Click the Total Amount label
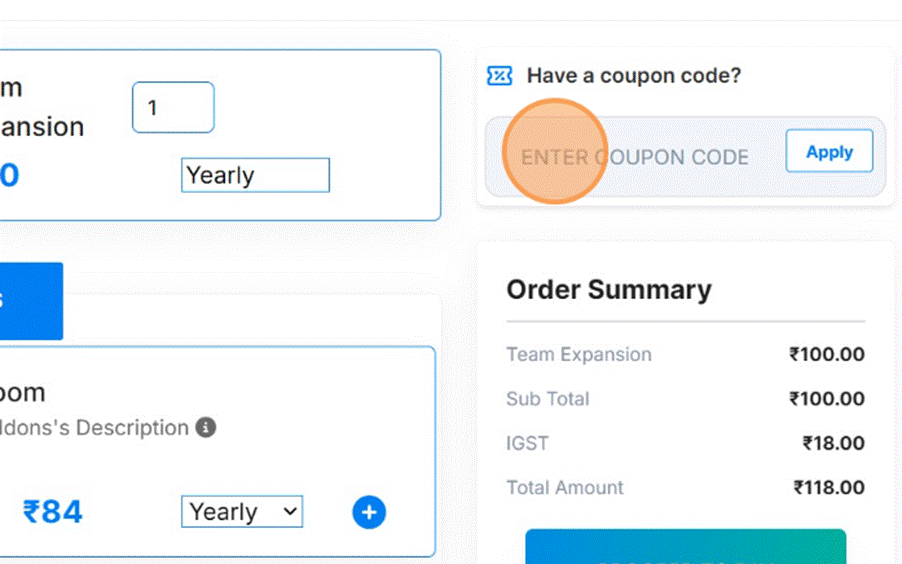902x564 pixels. tap(564, 488)
